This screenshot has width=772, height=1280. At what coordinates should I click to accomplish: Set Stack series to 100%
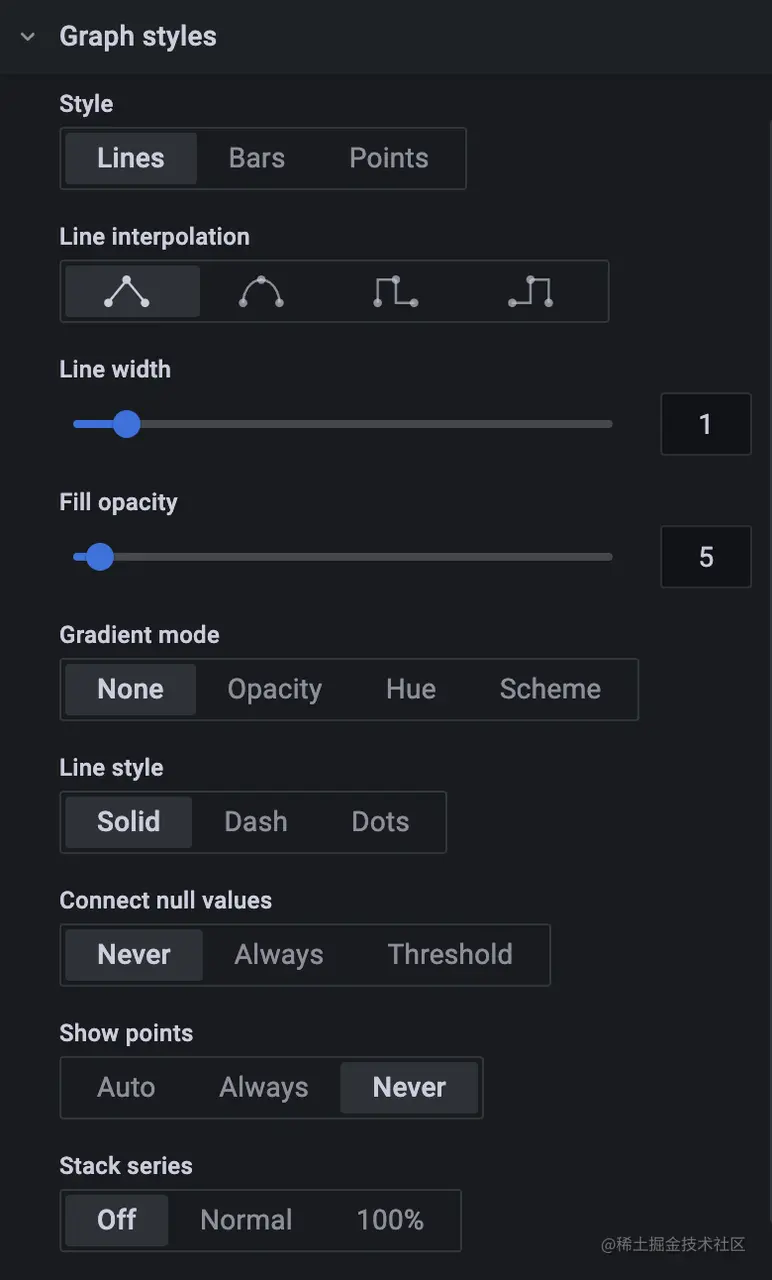[389, 1220]
